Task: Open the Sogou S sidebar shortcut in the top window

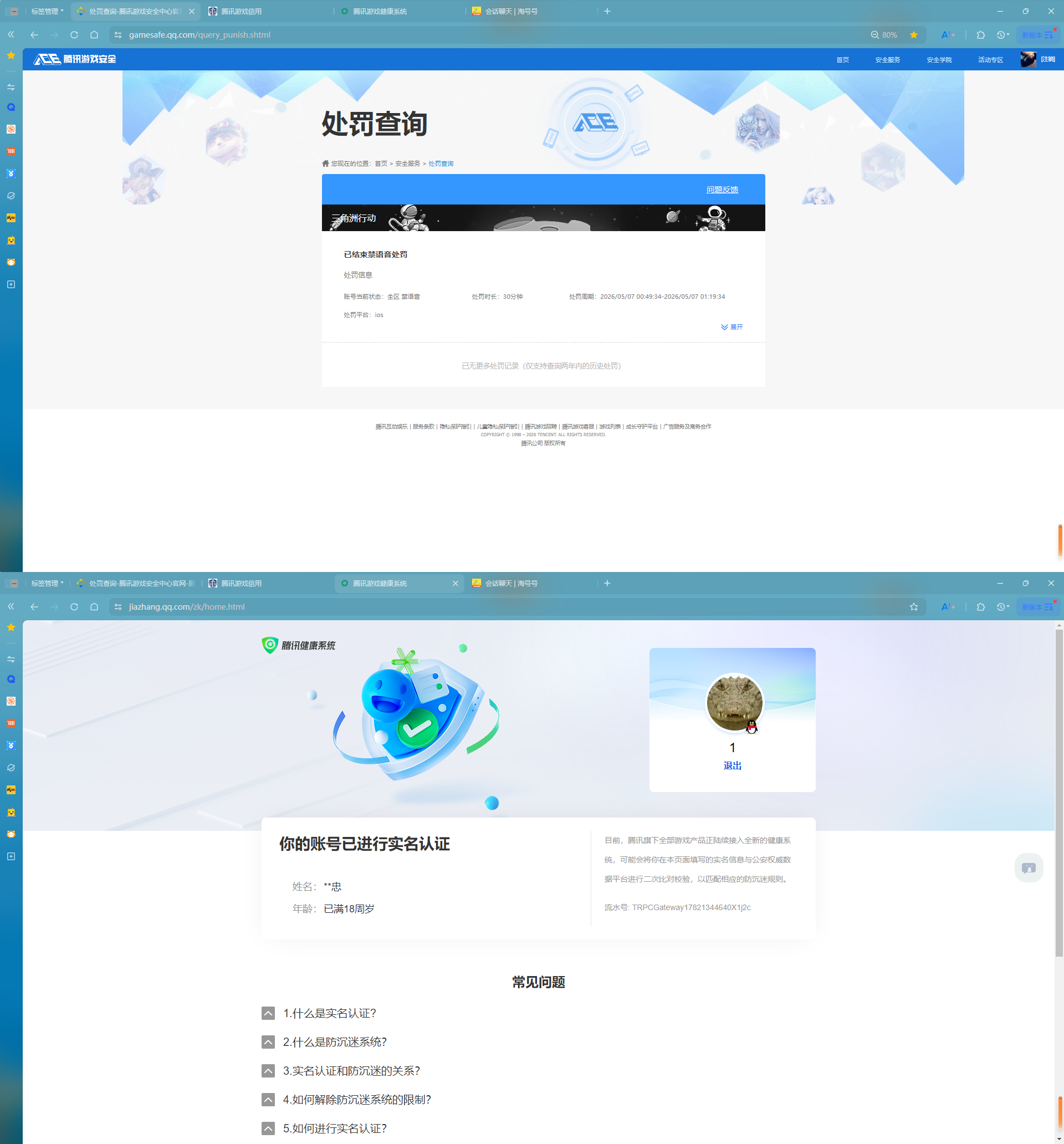Action: pos(11,130)
